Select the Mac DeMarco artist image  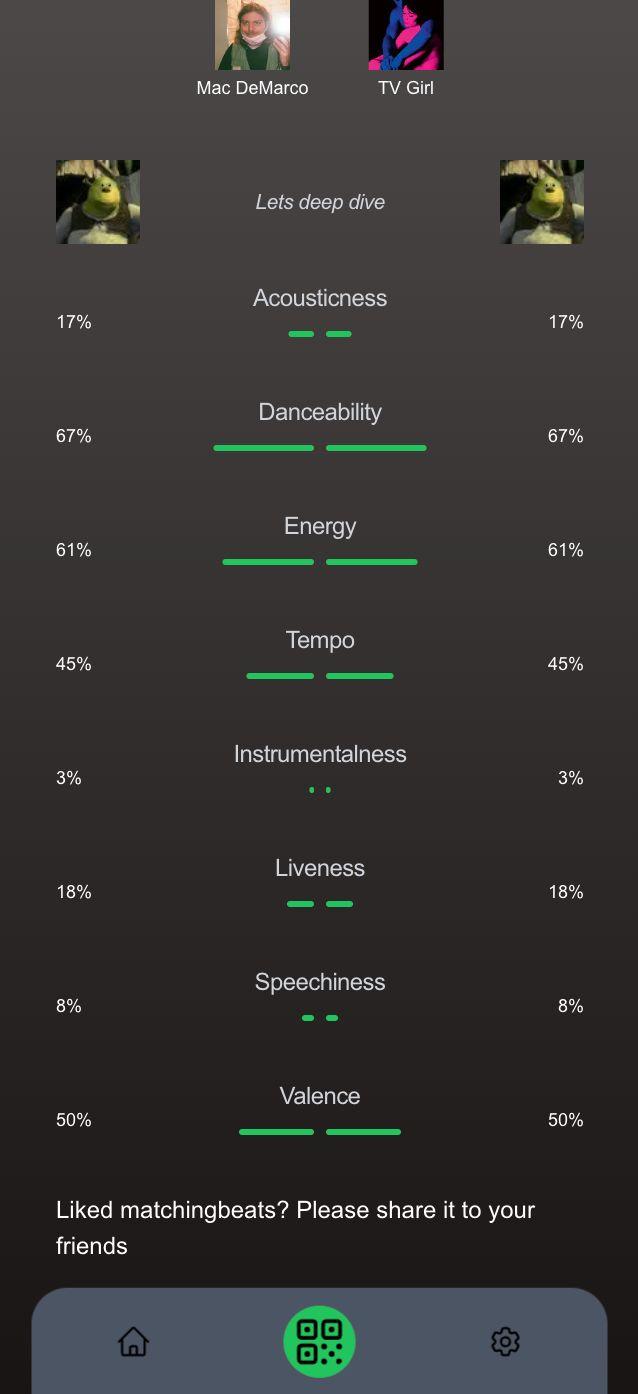coord(252,35)
